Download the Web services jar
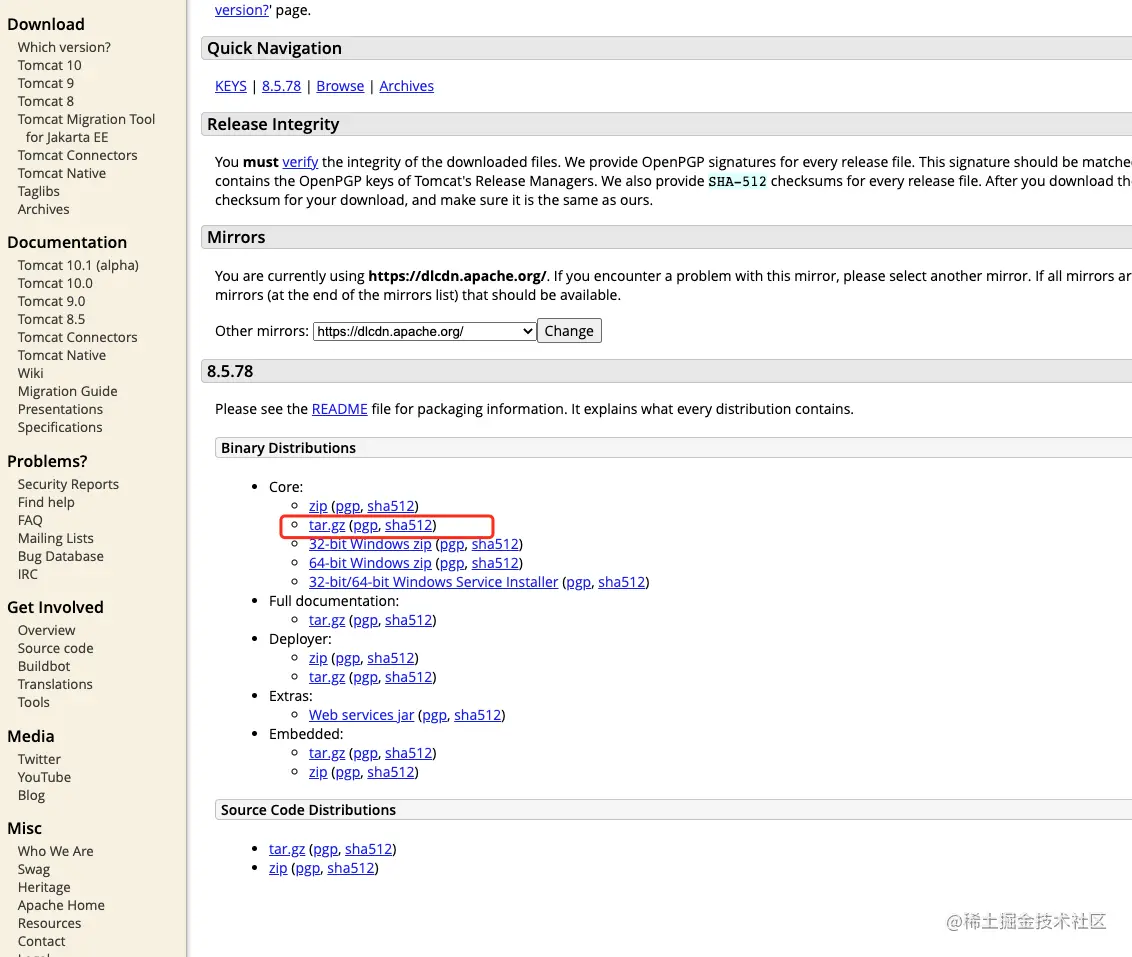The height and width of the screenshot is (957, 1132). pyautogui.click(x=362, y=715)
